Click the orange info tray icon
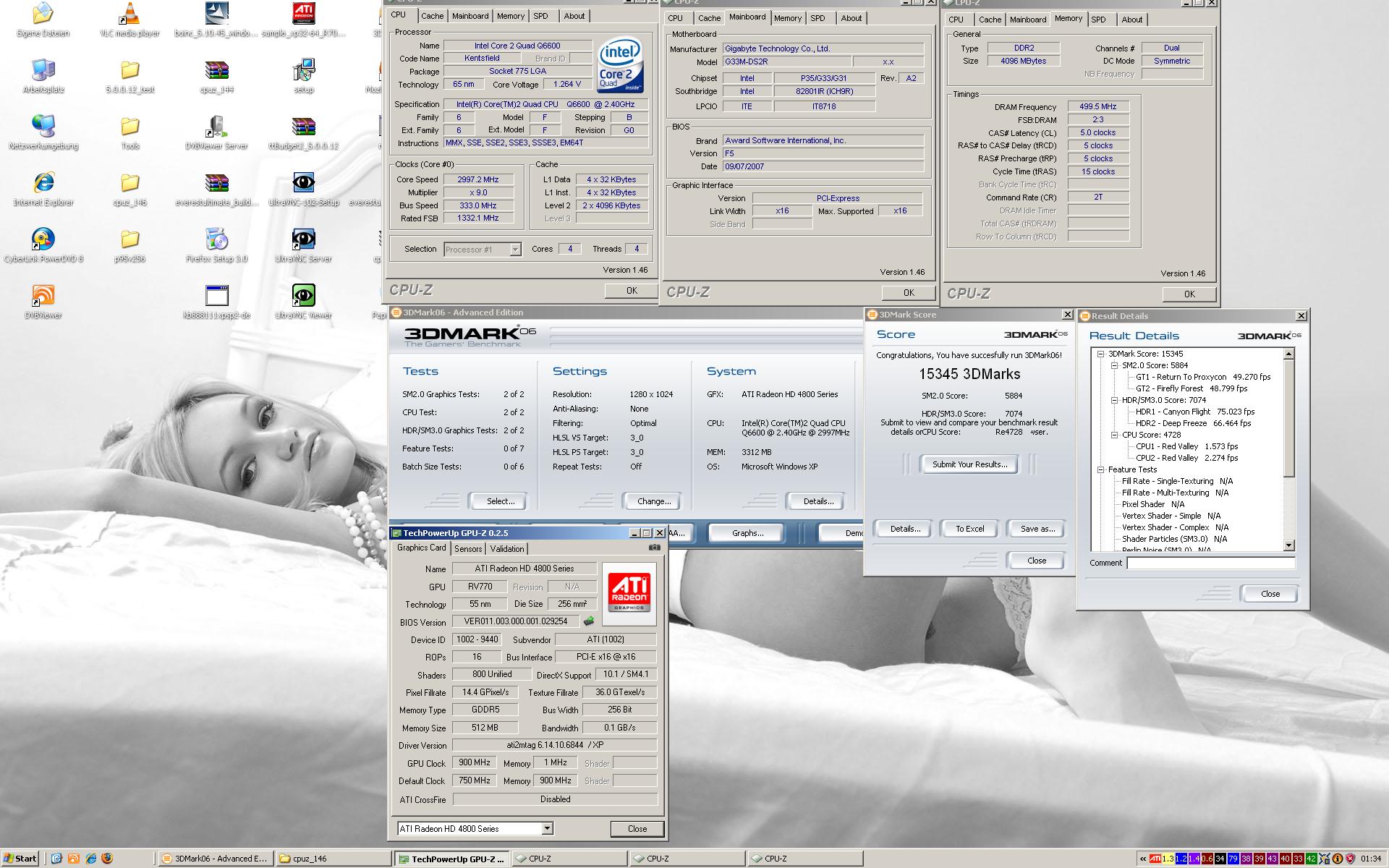The height and width of the screenshot is (868, 1389). tap(1338, 859)
